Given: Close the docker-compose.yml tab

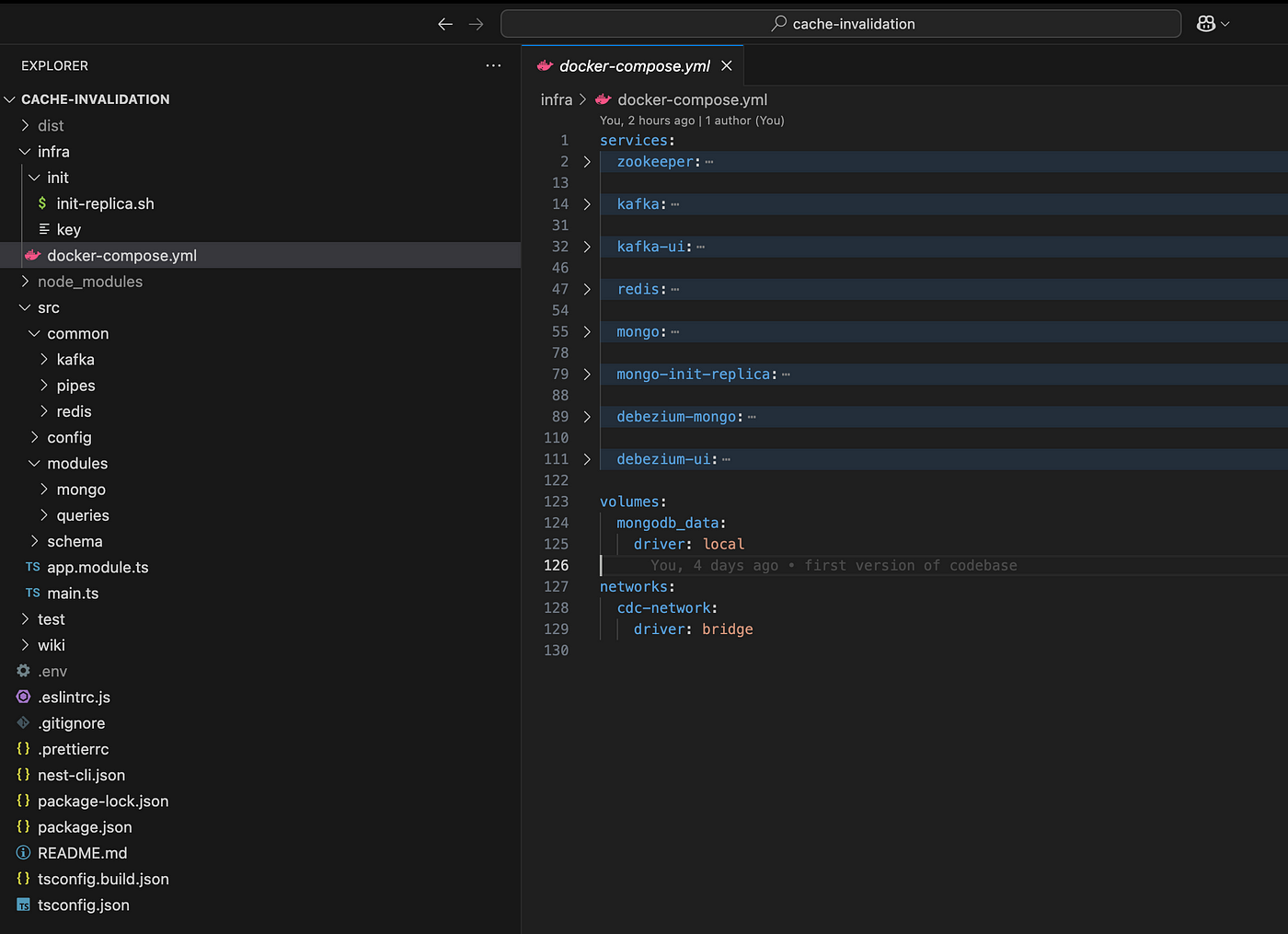Looking at the screenshot, I should coord(727,65).
